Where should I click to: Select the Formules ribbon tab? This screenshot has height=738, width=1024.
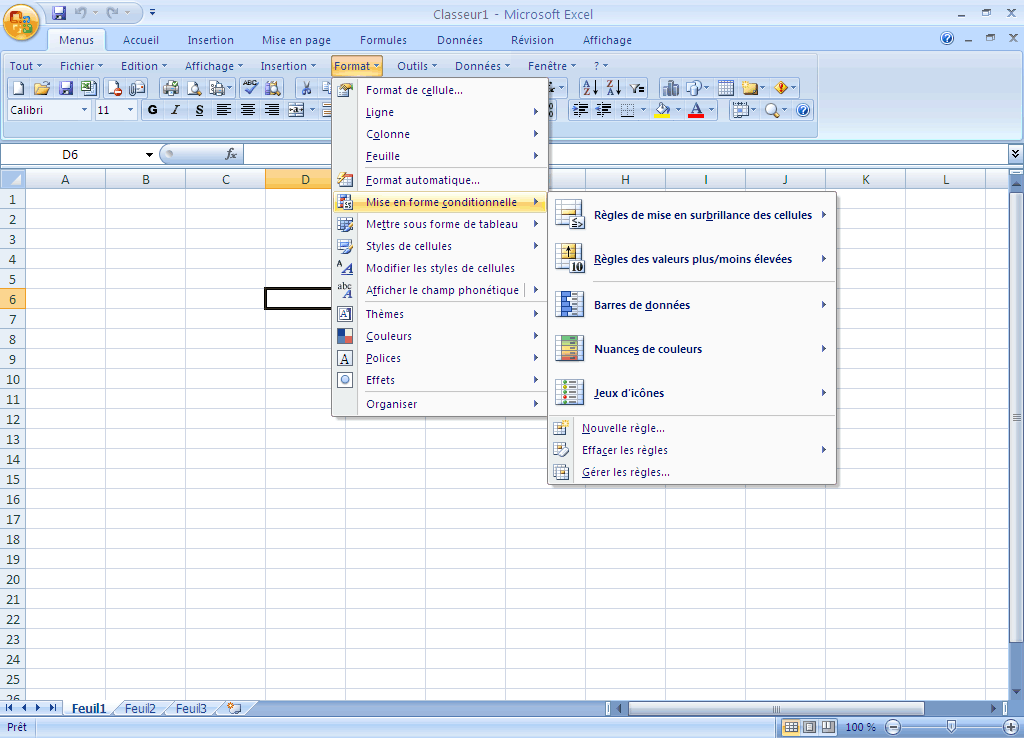point(383,40)
